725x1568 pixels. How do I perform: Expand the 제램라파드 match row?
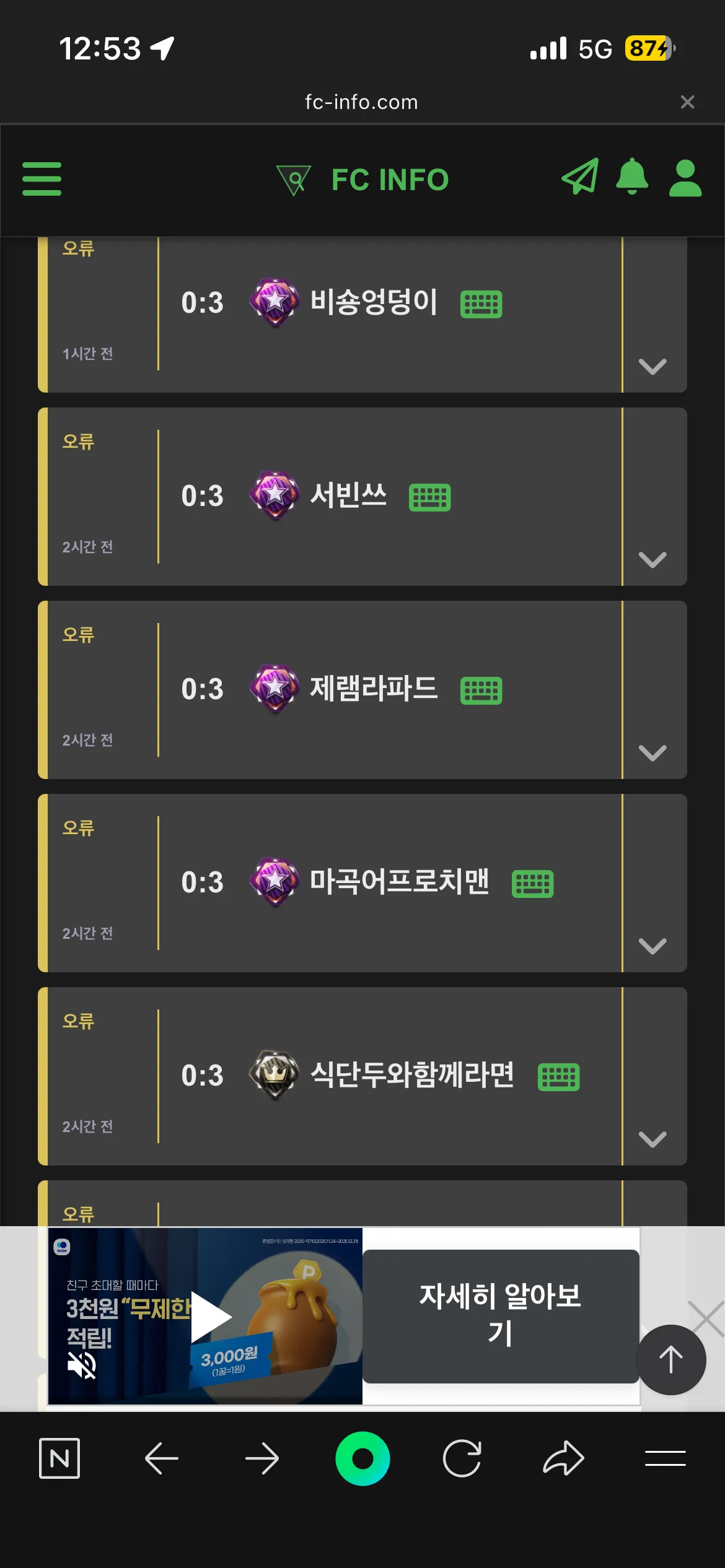point(652,752)
